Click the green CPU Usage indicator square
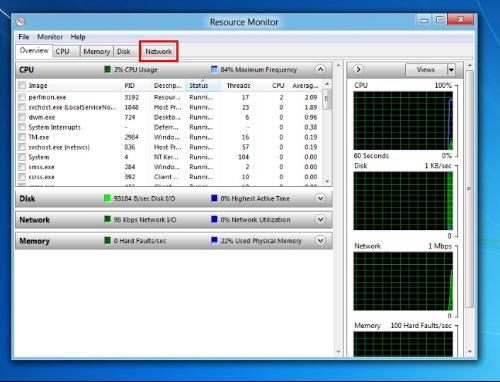500x382 pixels. click(x=107, y=69)
